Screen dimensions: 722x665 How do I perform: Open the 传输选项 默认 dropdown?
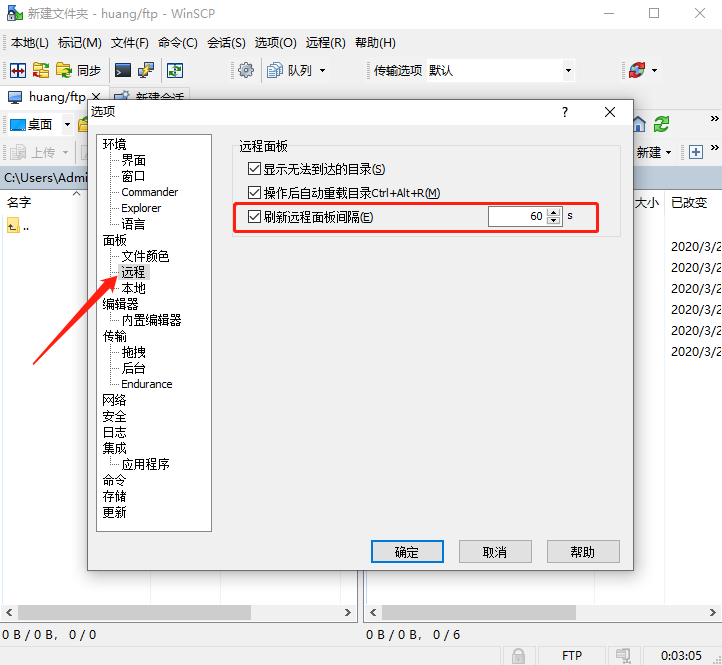pyautogui.click(x=568, y=70)
